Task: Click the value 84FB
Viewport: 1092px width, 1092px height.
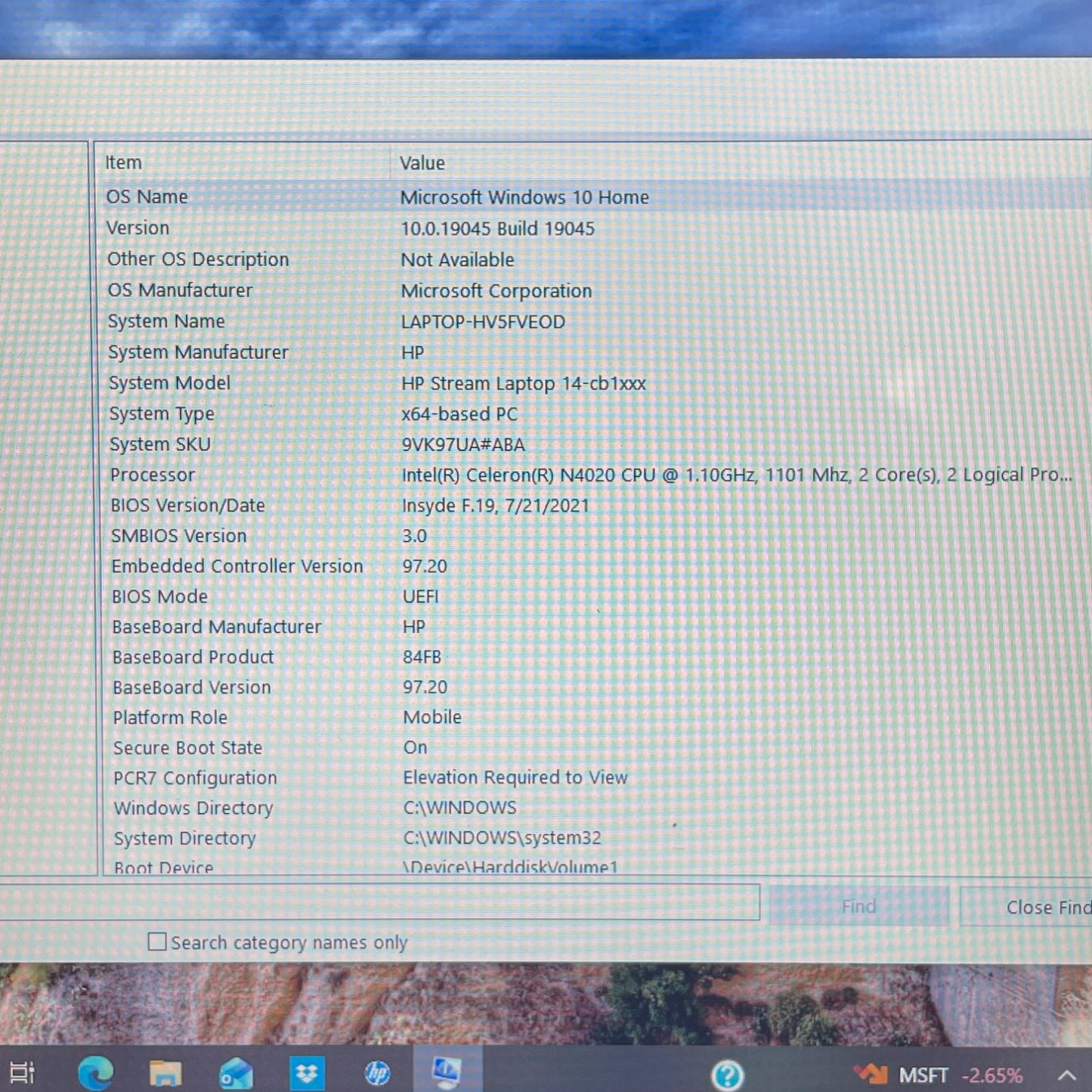Action: coord(422,657)
